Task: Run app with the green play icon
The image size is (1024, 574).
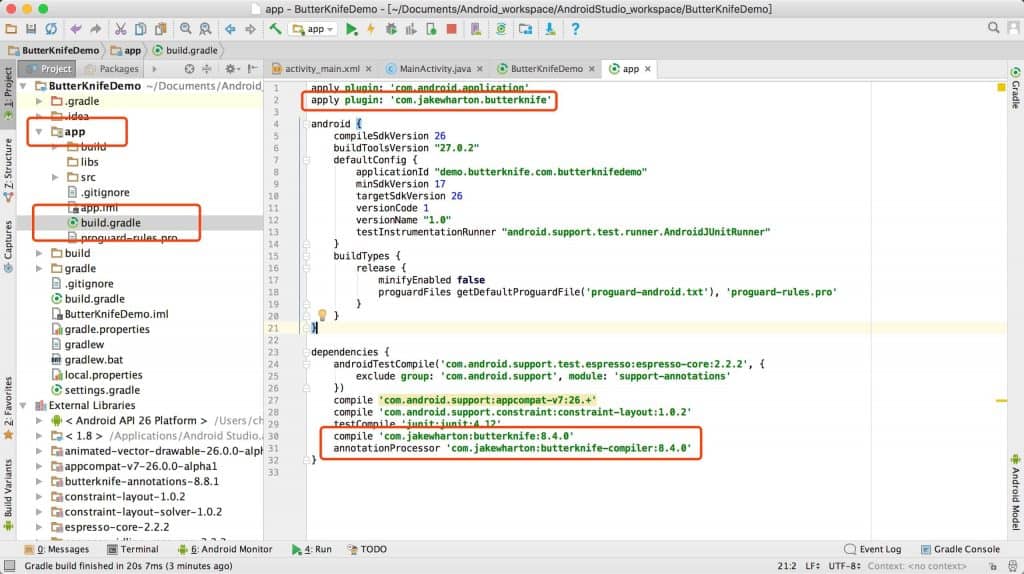Action: (351, 29)
